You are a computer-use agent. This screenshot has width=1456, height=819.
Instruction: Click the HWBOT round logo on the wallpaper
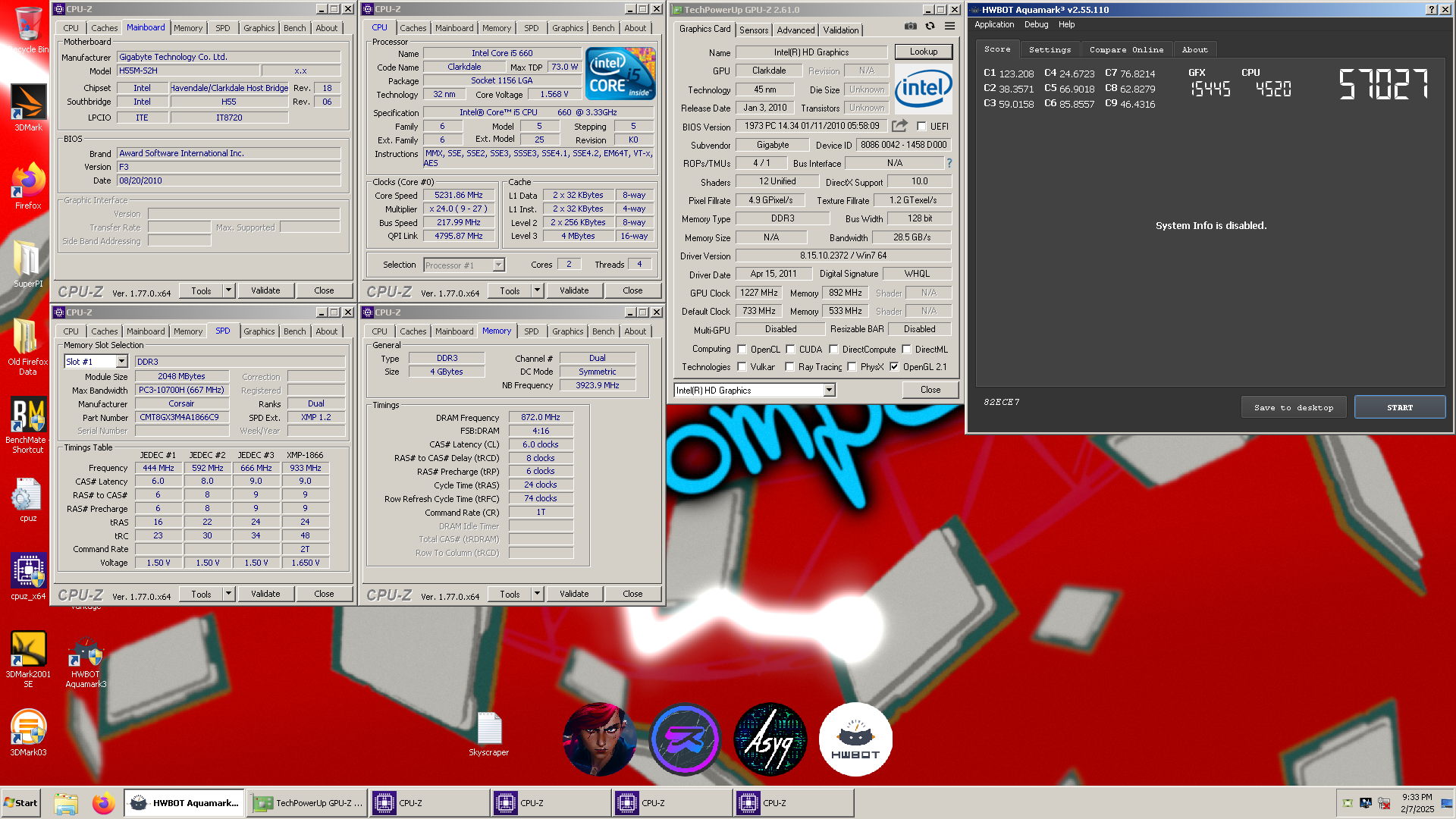(855, 739)
